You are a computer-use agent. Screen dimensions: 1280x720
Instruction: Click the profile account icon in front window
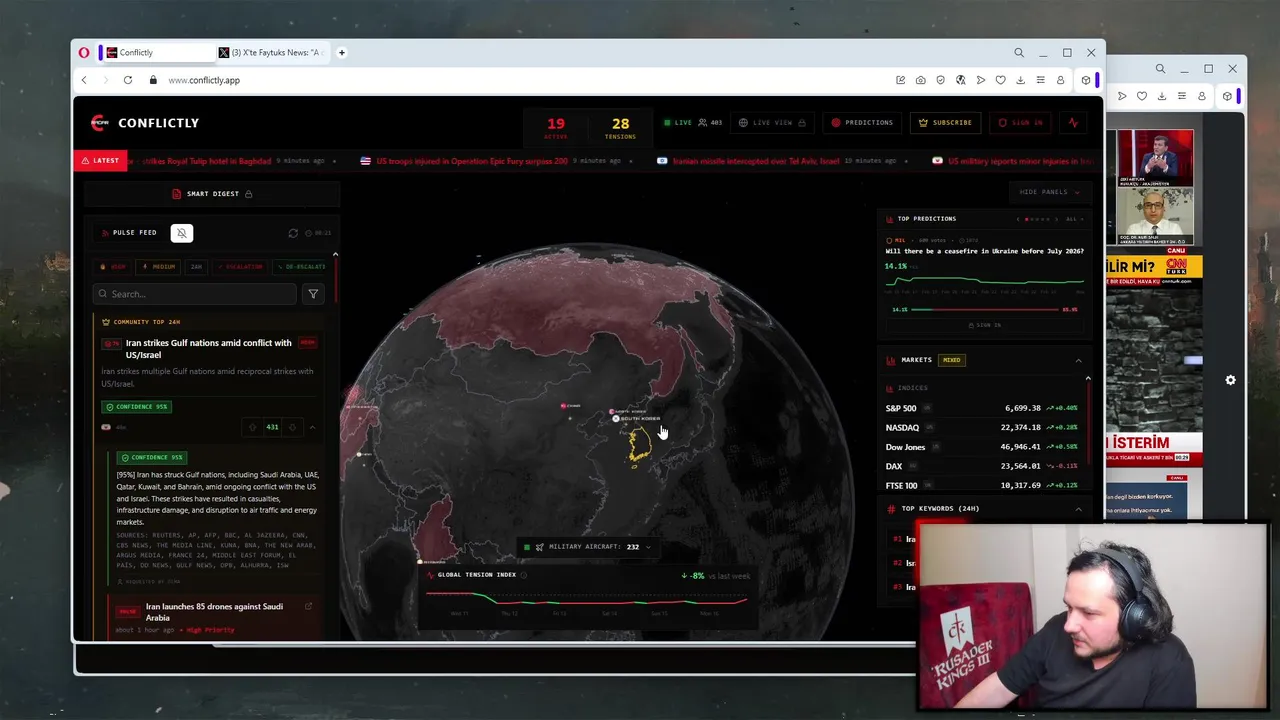point(1060,80)
